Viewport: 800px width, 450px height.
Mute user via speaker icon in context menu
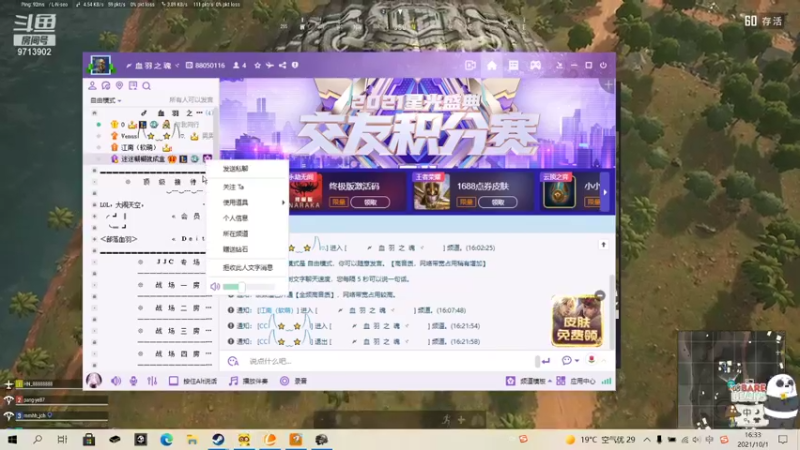click(215, 287)
